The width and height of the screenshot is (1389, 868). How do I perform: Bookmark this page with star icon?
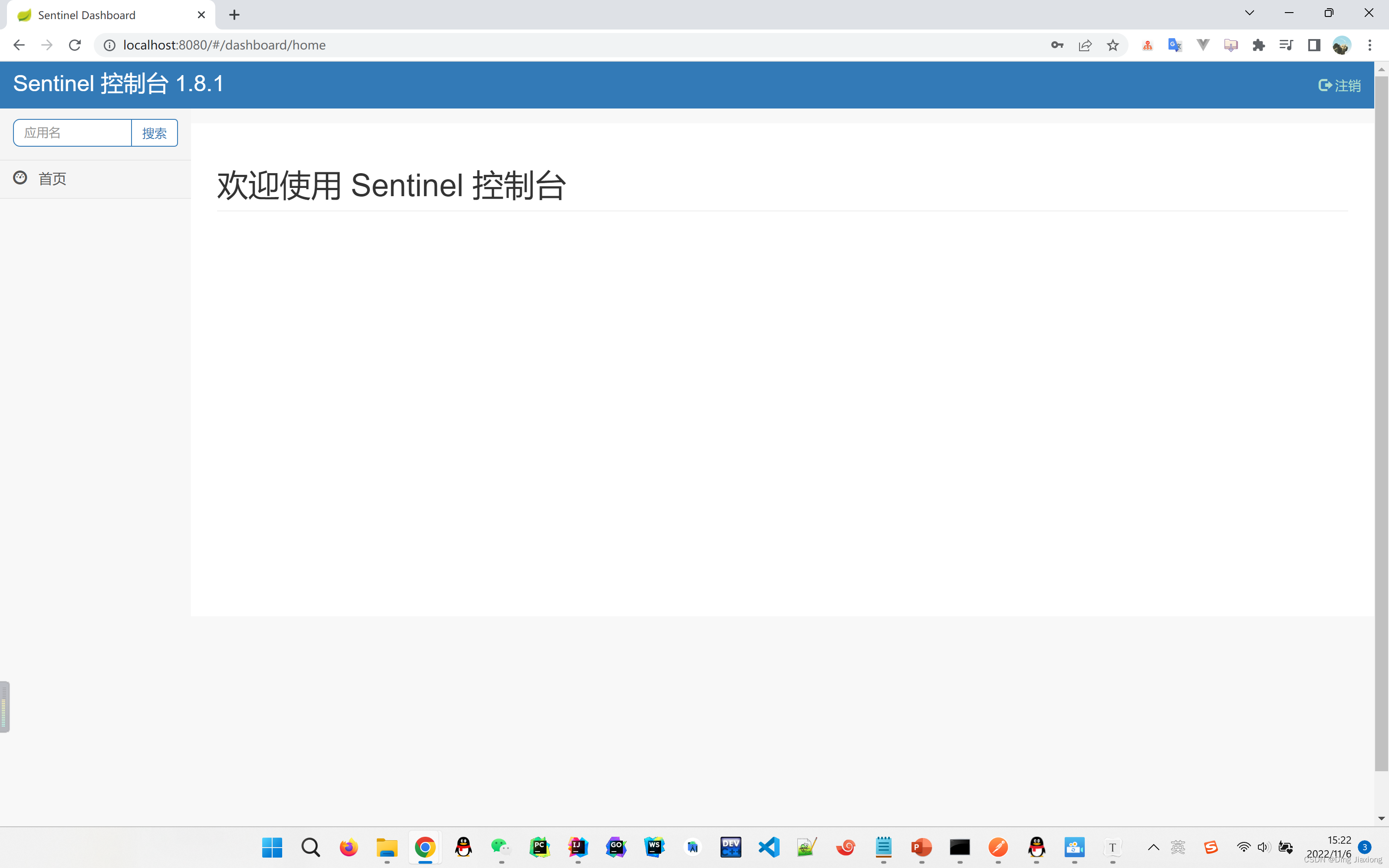point(1113,45)
